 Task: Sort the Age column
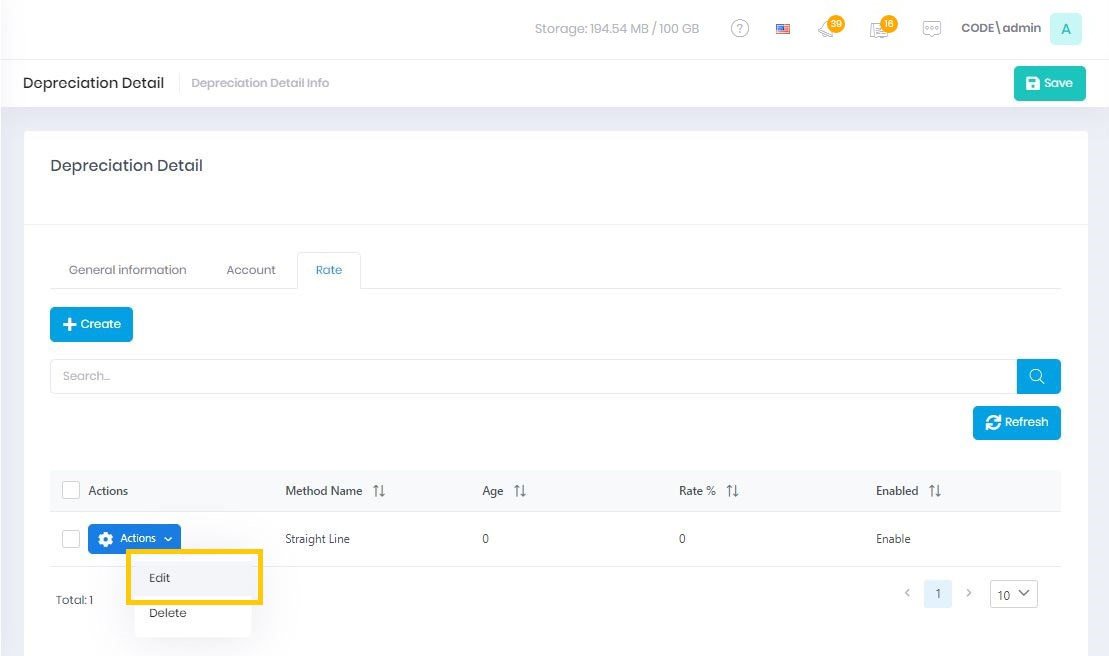(x=520, y=491)
